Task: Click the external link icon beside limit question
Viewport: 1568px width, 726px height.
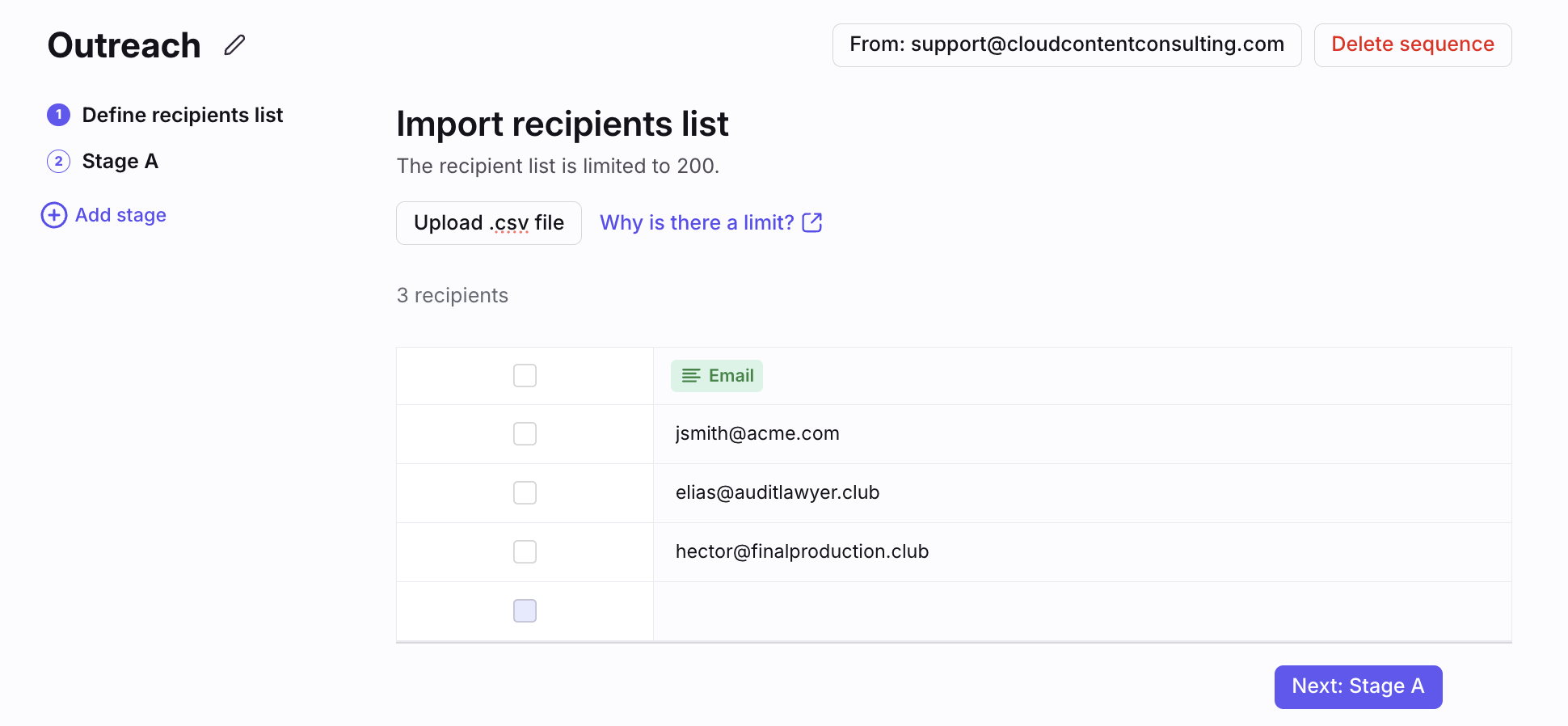Action: point(812,223)
